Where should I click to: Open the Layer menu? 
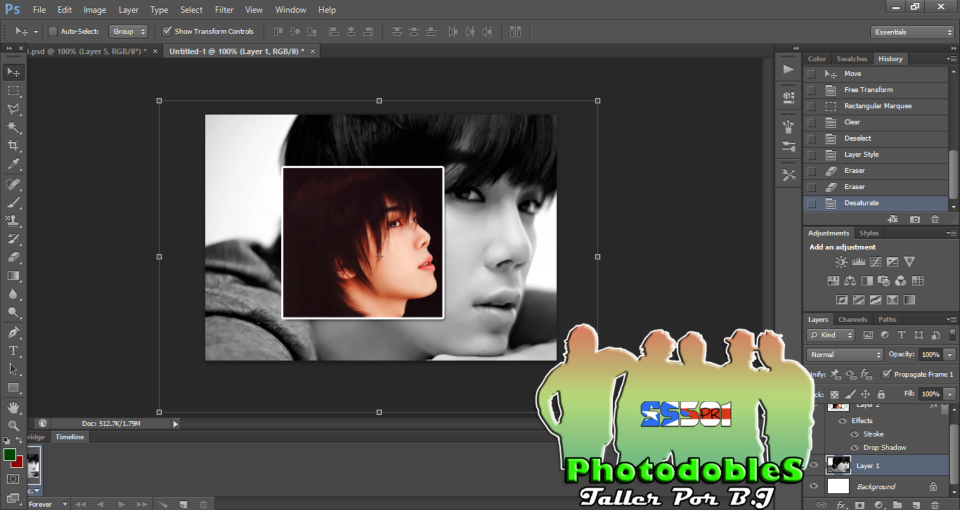coord(128,10)
